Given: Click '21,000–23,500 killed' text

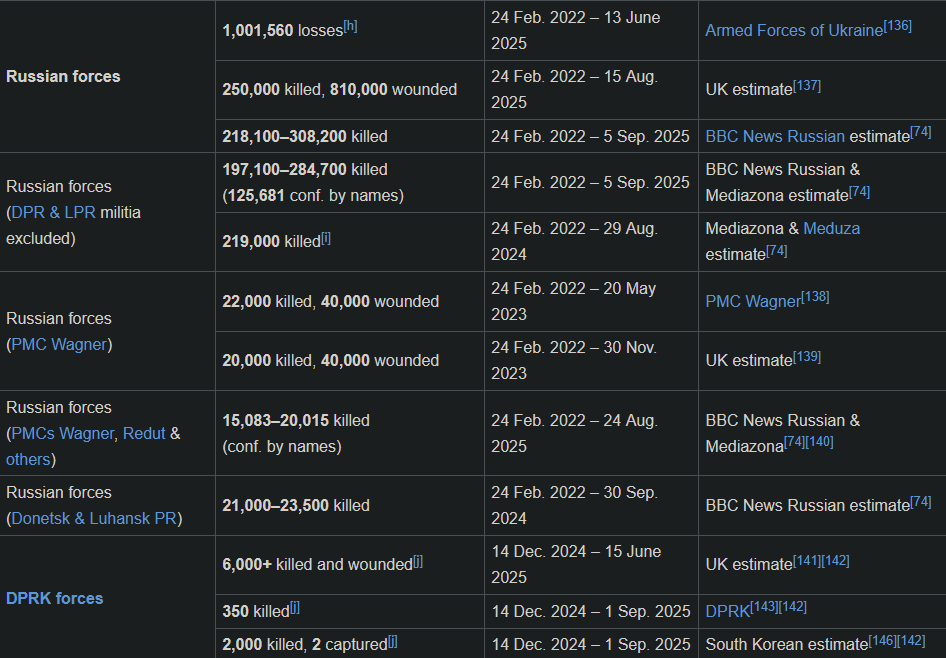Looking at the screenshot, I should tap(296, 505).
